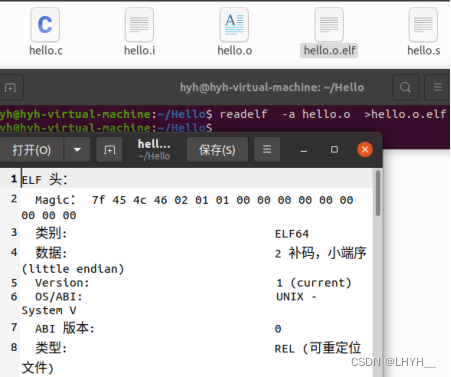The height and width of the screenshot is (377, 451).
Task: Create new document in text editor
Action: coord(109,150)
